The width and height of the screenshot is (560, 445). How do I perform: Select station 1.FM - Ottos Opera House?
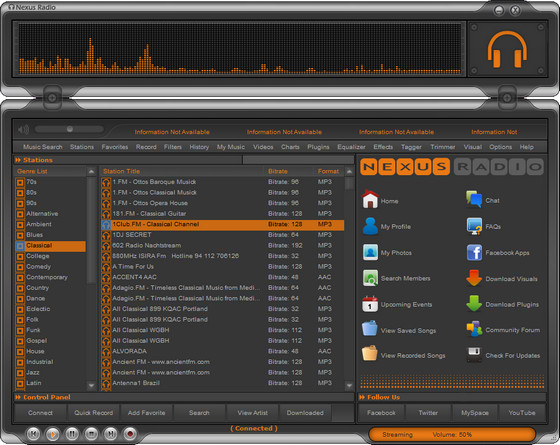222,203
